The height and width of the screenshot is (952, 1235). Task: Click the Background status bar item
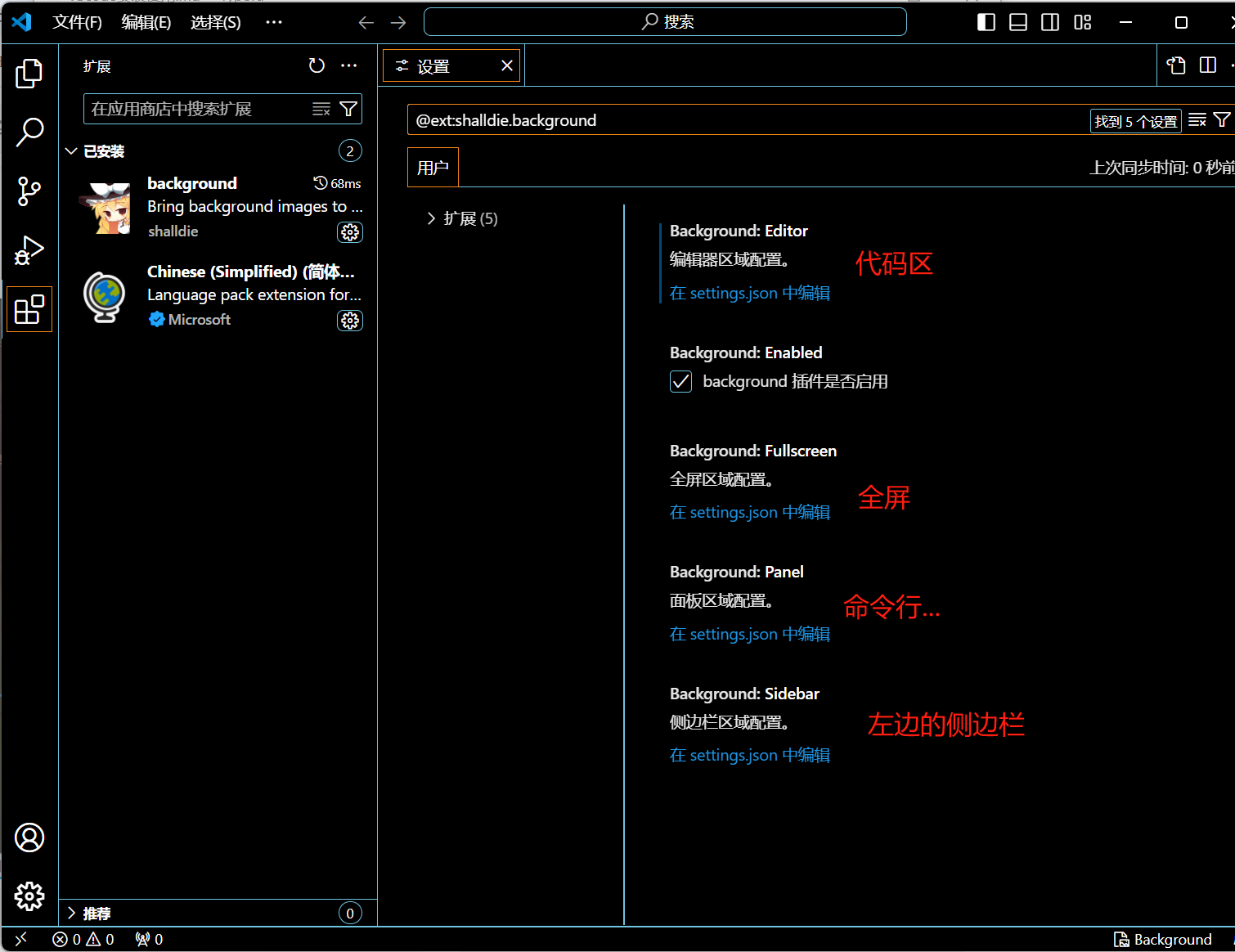(1163, 939)
